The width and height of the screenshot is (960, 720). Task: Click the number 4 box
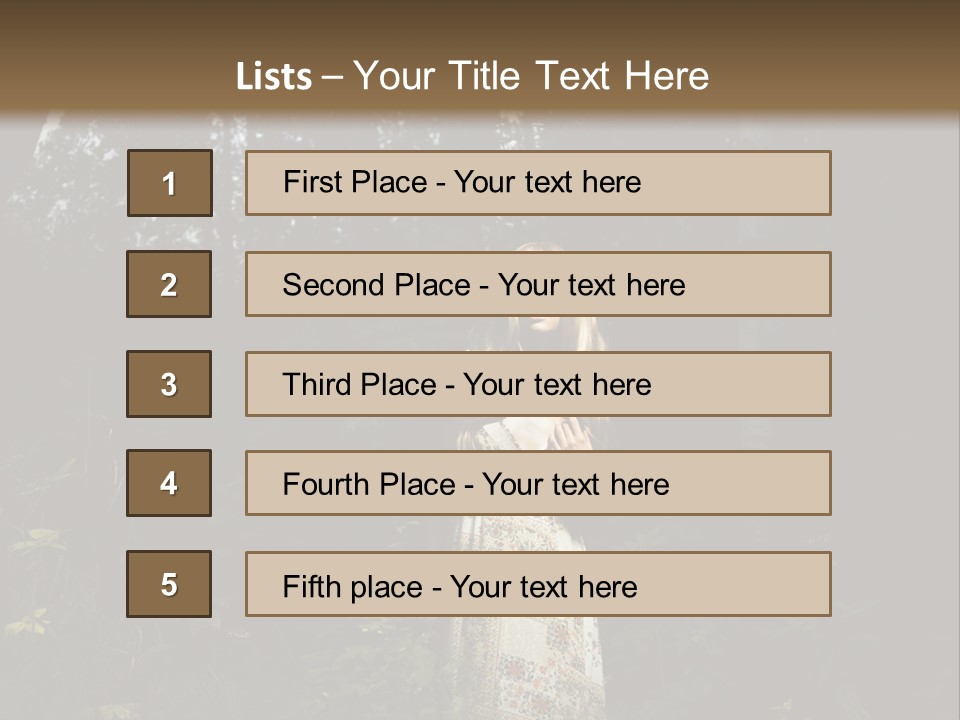[x=169, y=483]
